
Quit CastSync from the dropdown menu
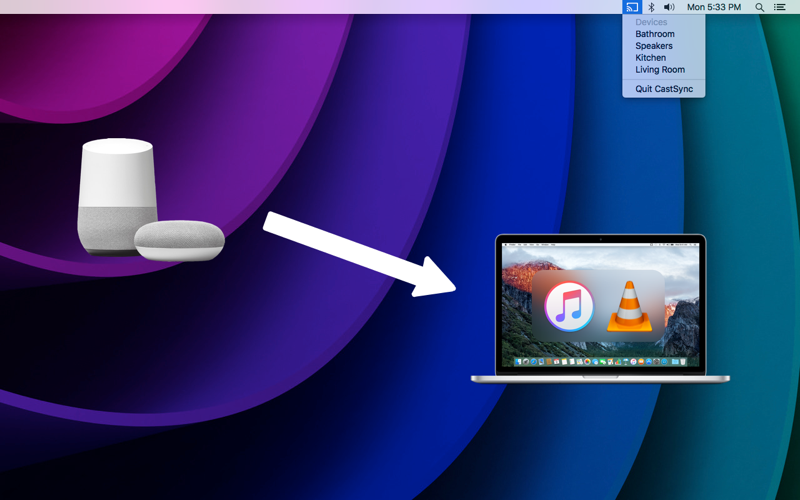[664, 89]
